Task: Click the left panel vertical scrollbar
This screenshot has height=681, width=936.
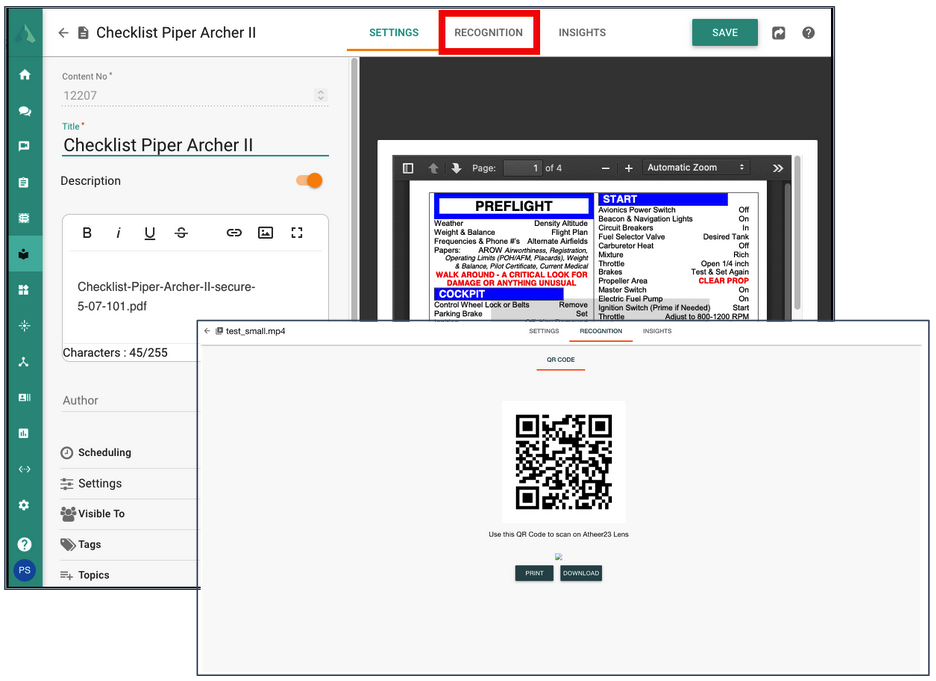Action: point(355,189)
